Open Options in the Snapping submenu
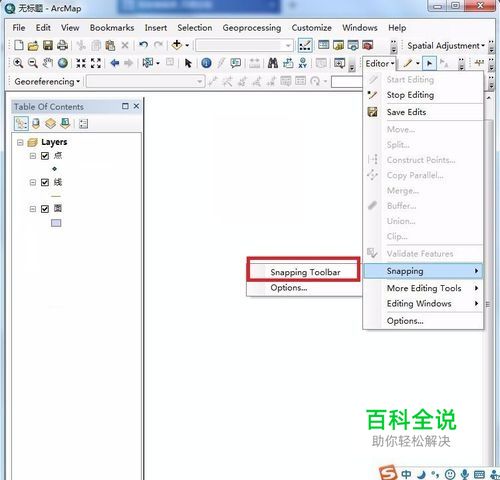Viewport: 500px width, 480px height. click(304, 288)
